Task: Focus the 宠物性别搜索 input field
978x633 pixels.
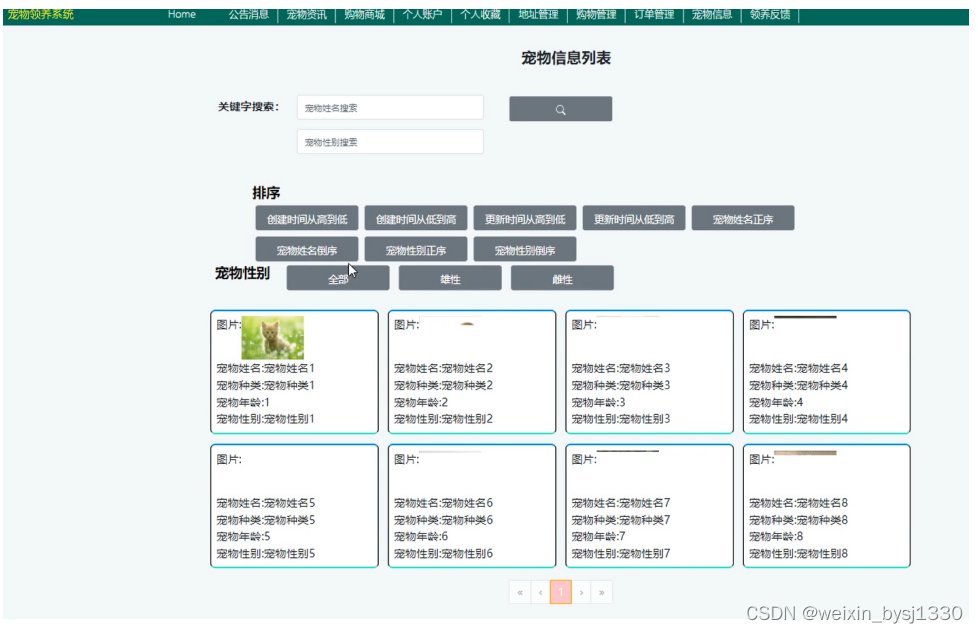Action: [390, 142]
